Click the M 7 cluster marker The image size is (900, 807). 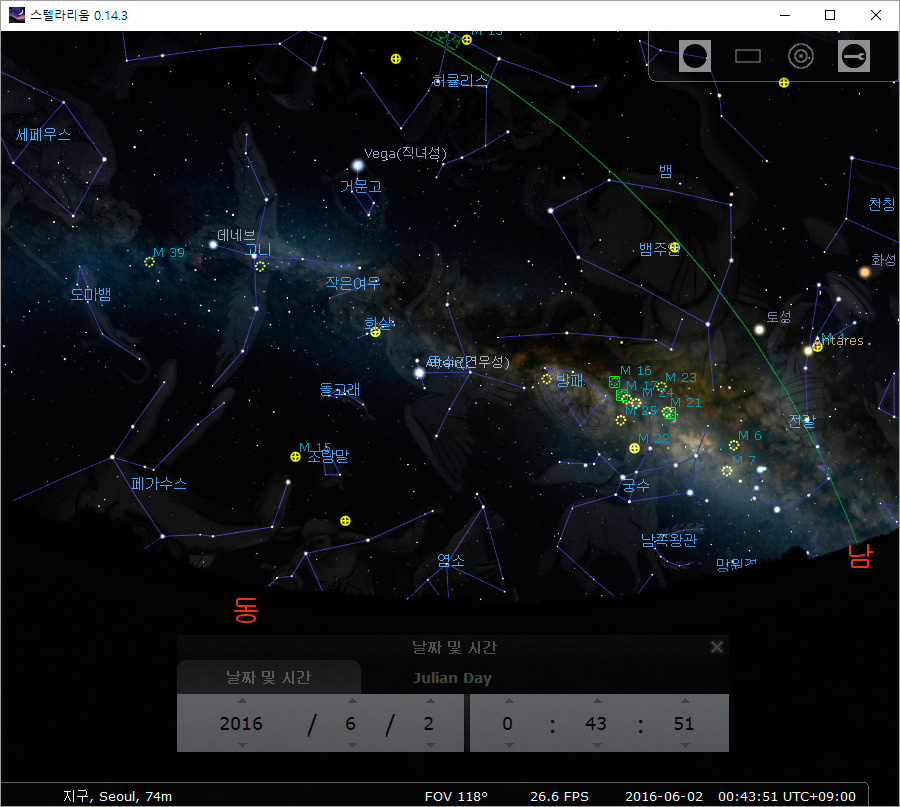pos(727,471)
